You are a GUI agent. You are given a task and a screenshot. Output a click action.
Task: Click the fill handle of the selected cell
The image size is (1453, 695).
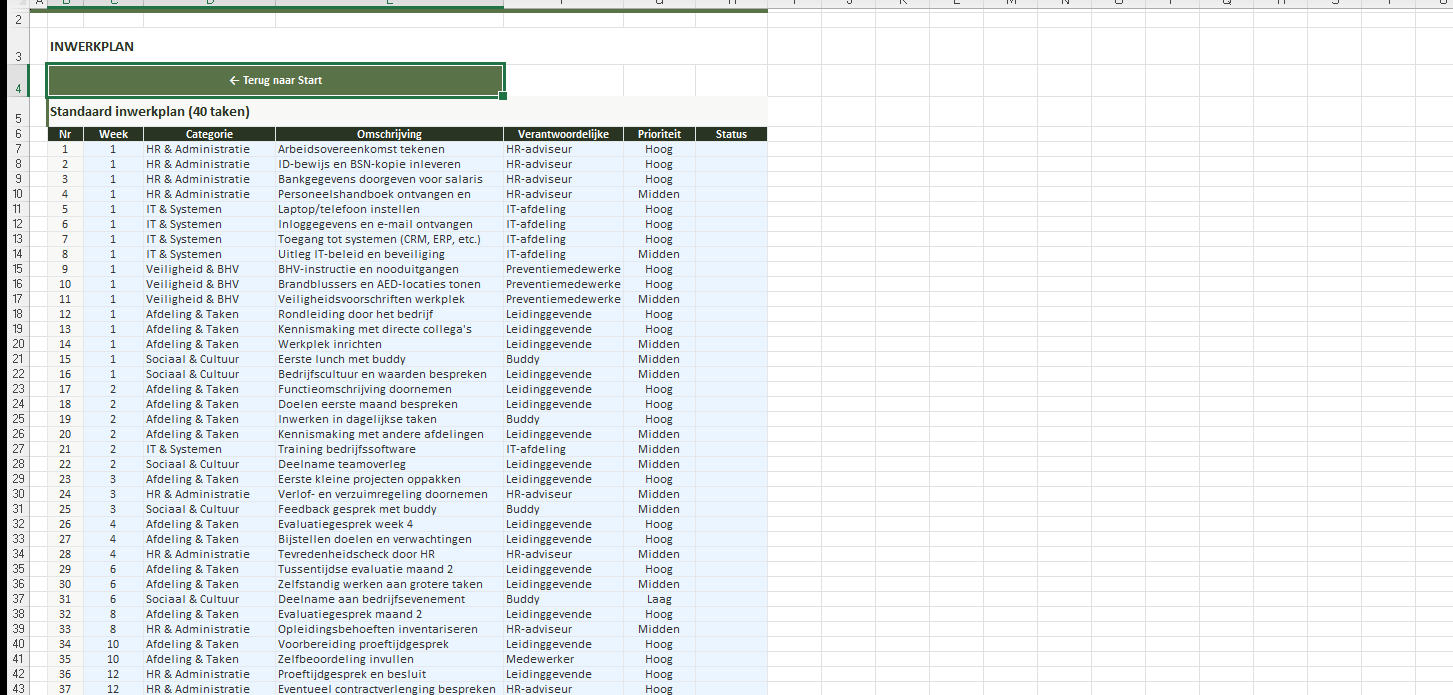(x=503, y=96)
